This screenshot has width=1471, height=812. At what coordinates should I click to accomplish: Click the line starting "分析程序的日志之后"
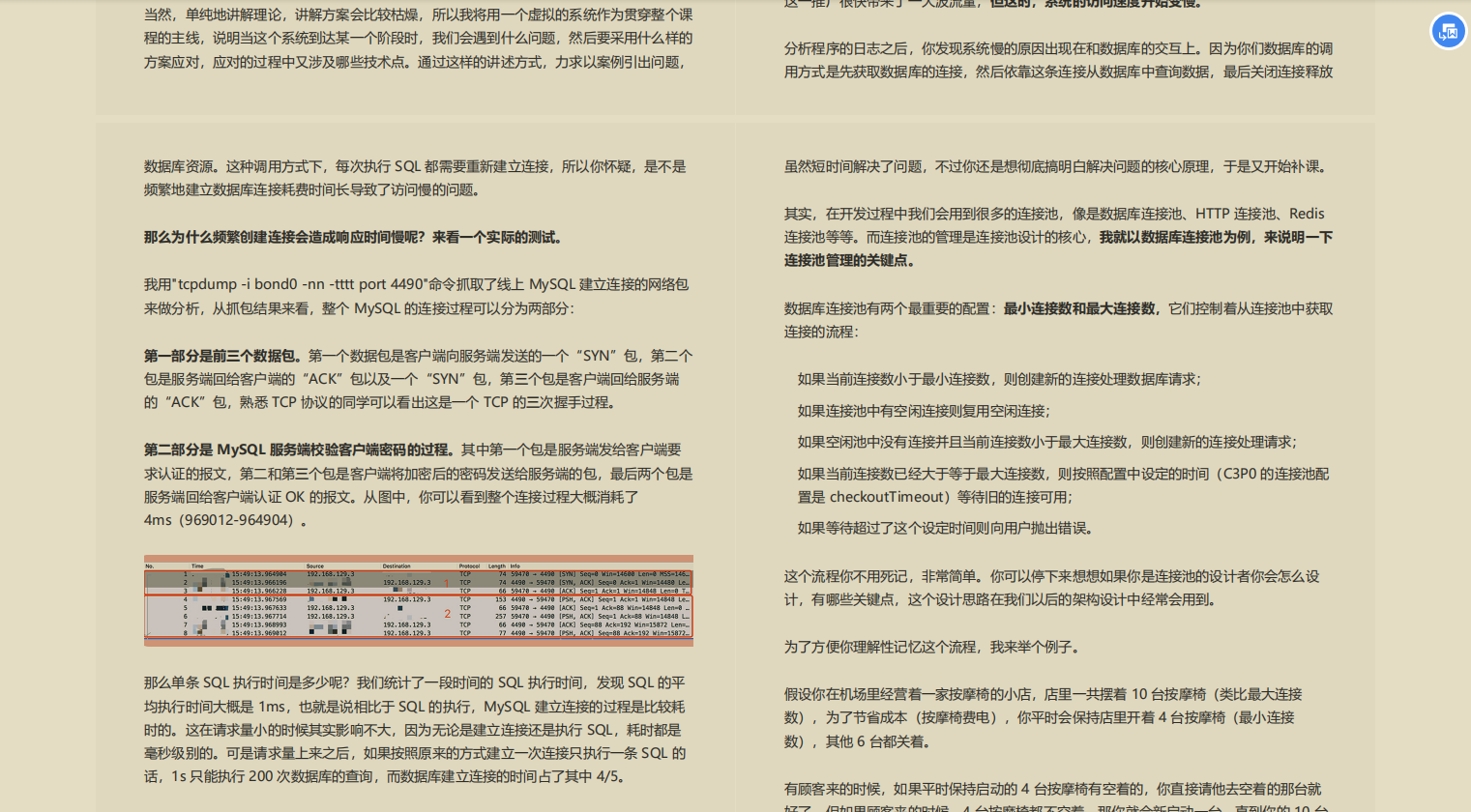[1059, 48]
